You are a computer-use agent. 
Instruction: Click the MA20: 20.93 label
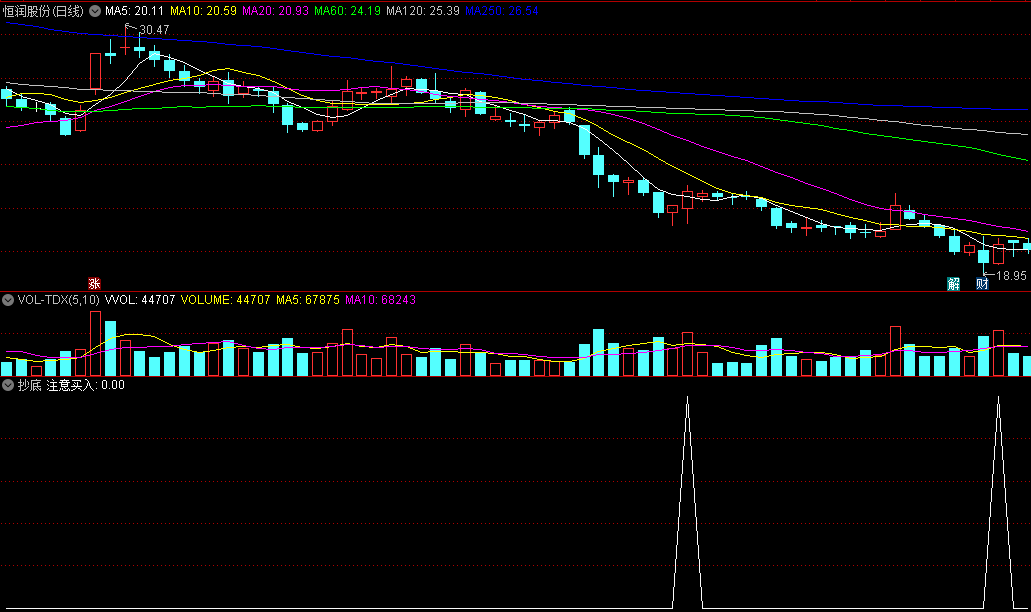(275, 11)
